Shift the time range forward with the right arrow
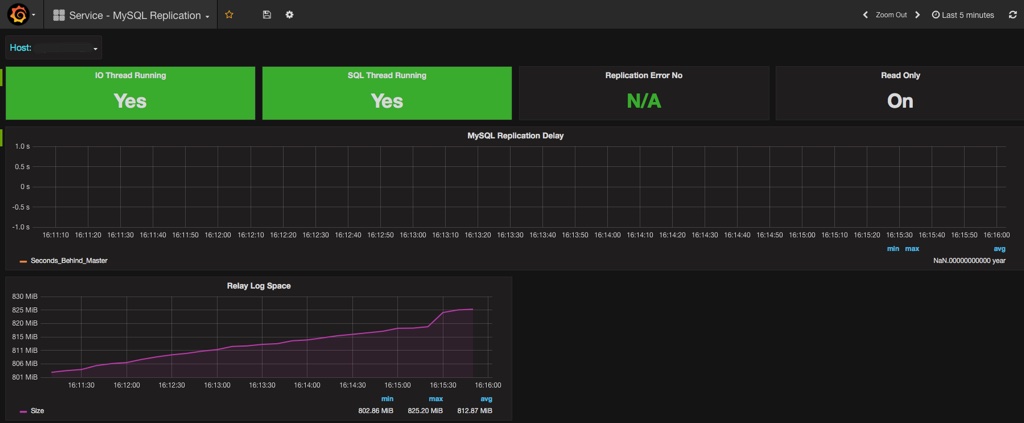The height and width of the screenshot is (423, 1024). (918, 14)
